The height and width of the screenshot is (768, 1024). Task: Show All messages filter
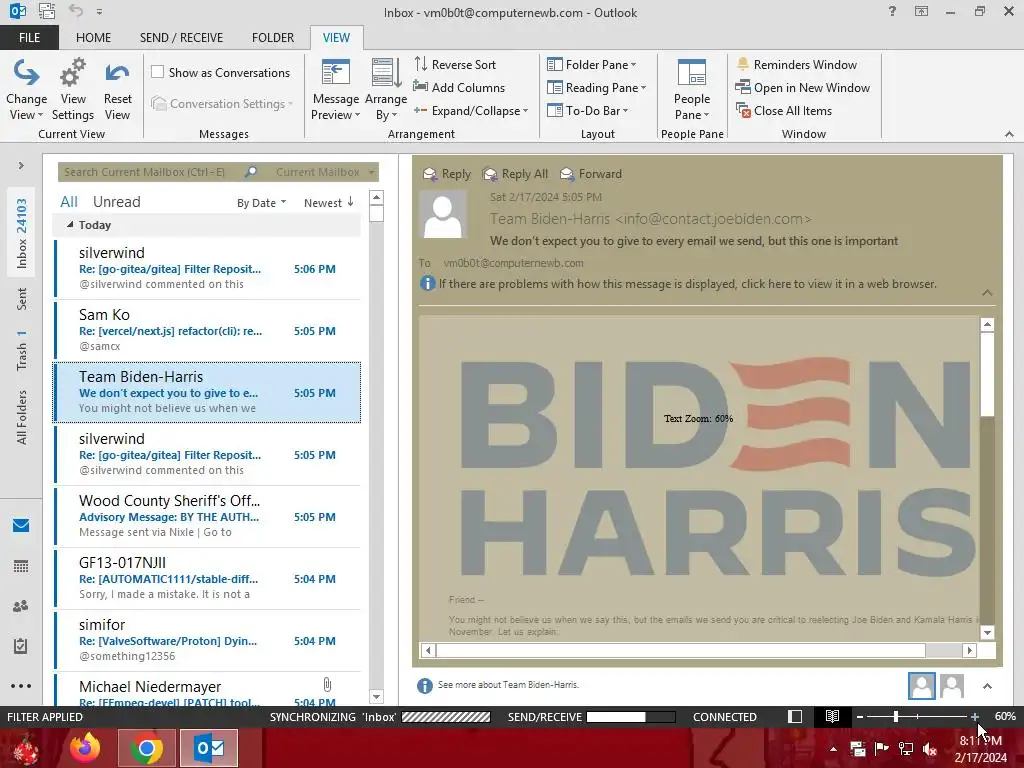(x=69, y=202)
